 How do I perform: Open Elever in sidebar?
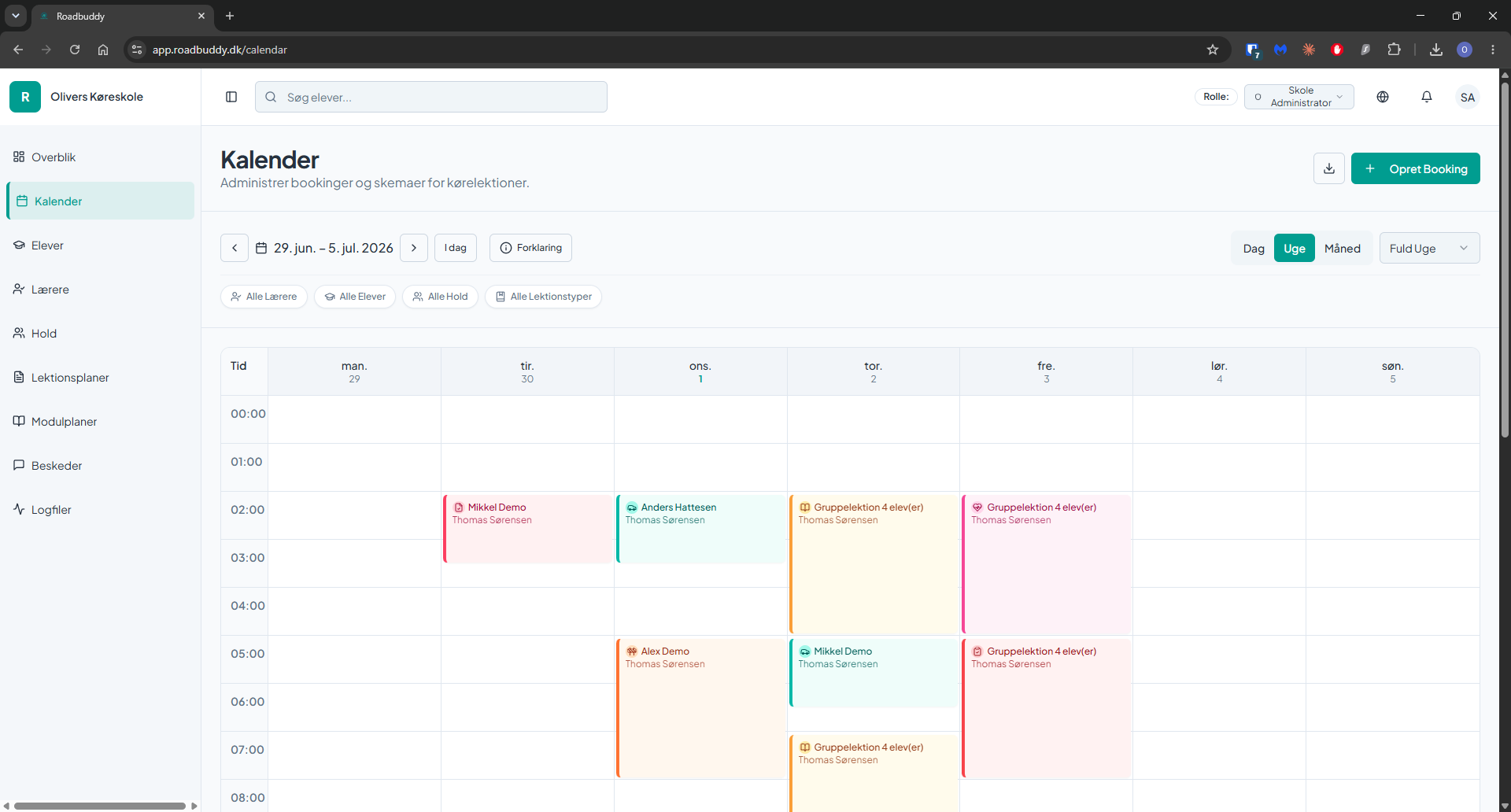(101, 245)
